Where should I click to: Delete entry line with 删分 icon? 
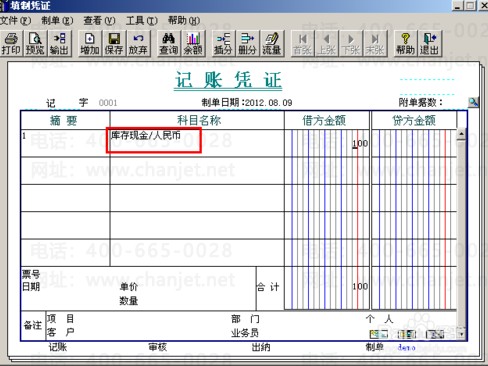click(248, 43)
